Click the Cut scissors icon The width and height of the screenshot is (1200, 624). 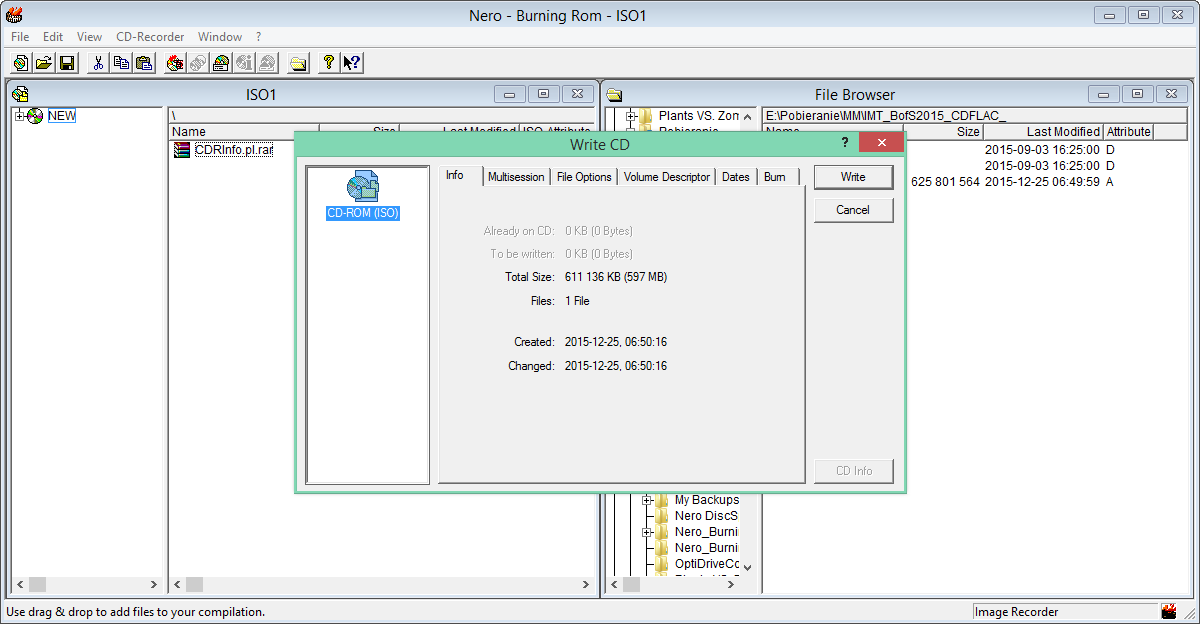98,63
